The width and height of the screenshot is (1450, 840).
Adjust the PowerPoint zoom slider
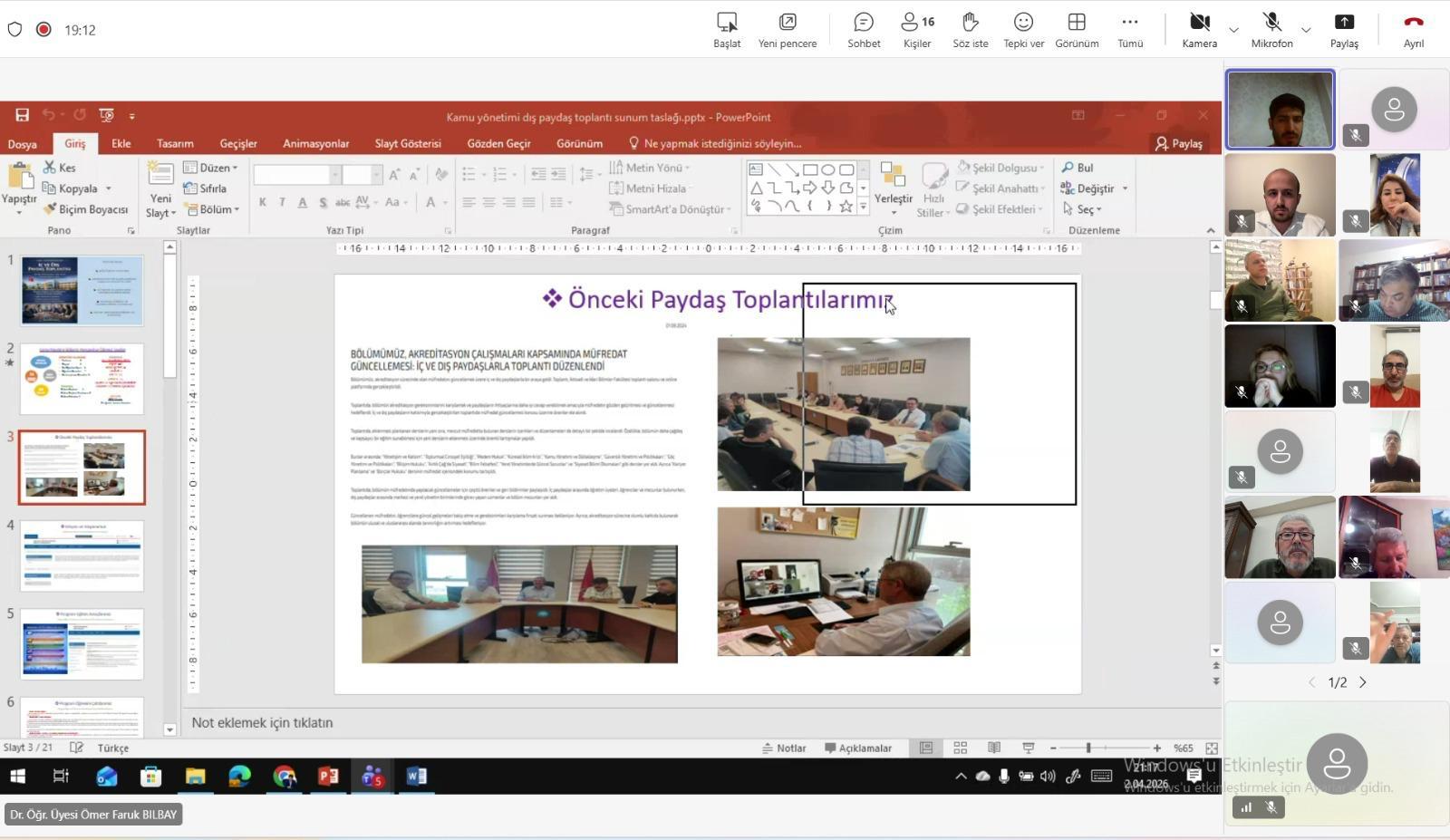(1088, 748)
